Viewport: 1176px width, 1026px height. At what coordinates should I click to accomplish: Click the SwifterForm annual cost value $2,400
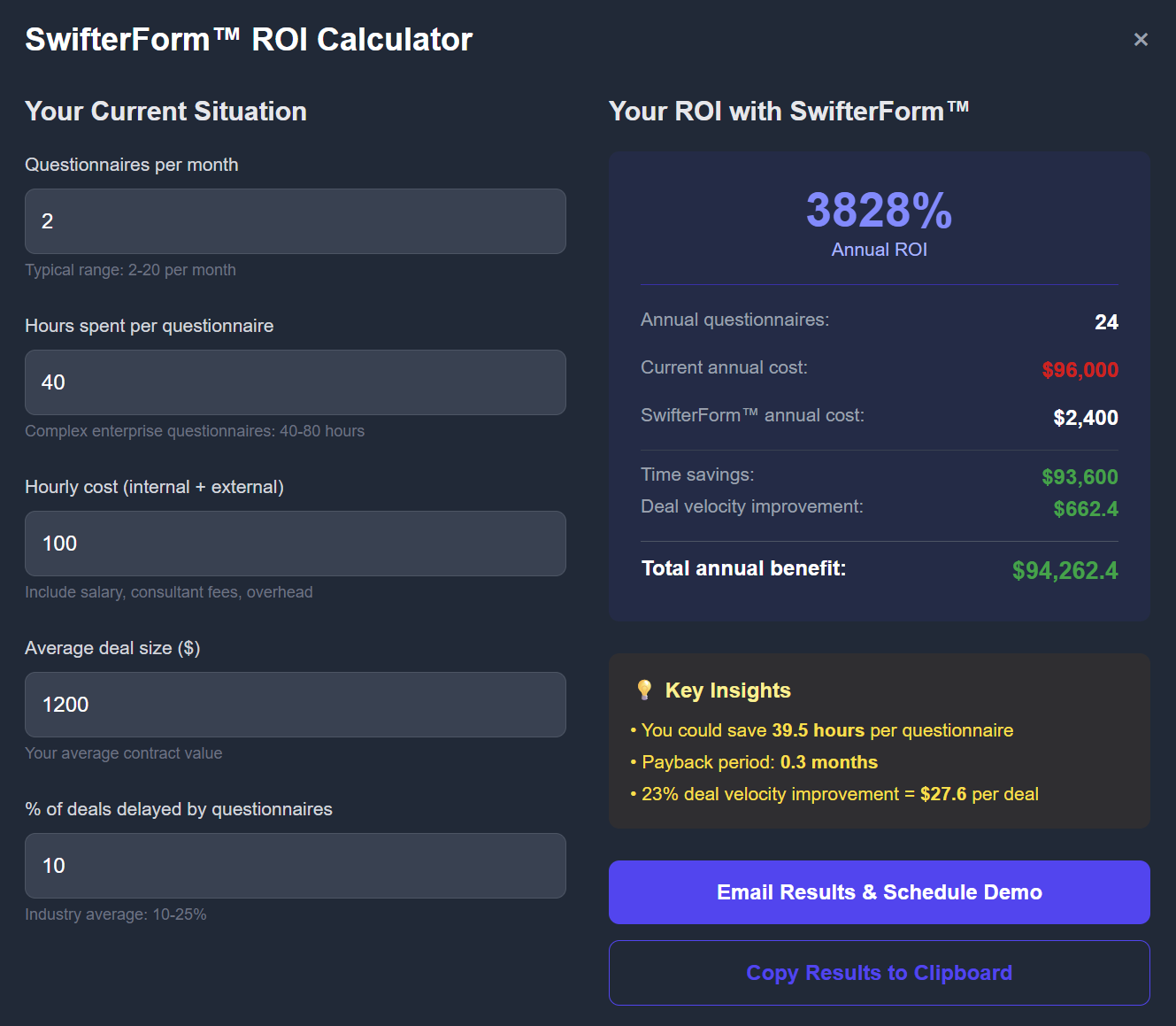tap(1086, 418)
